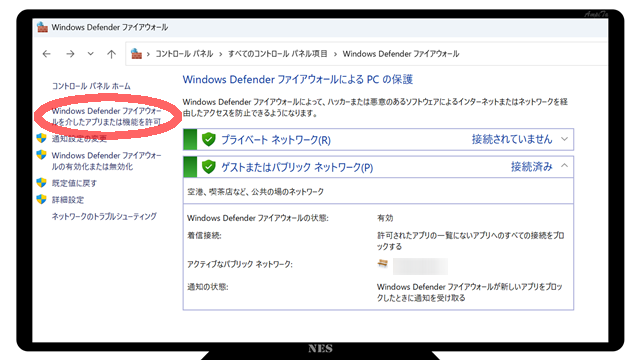Open 詳細設定 link
Image resolution: width=640 pixels, height=360 pixels.
pyautogui.click(x=68, y=200)
